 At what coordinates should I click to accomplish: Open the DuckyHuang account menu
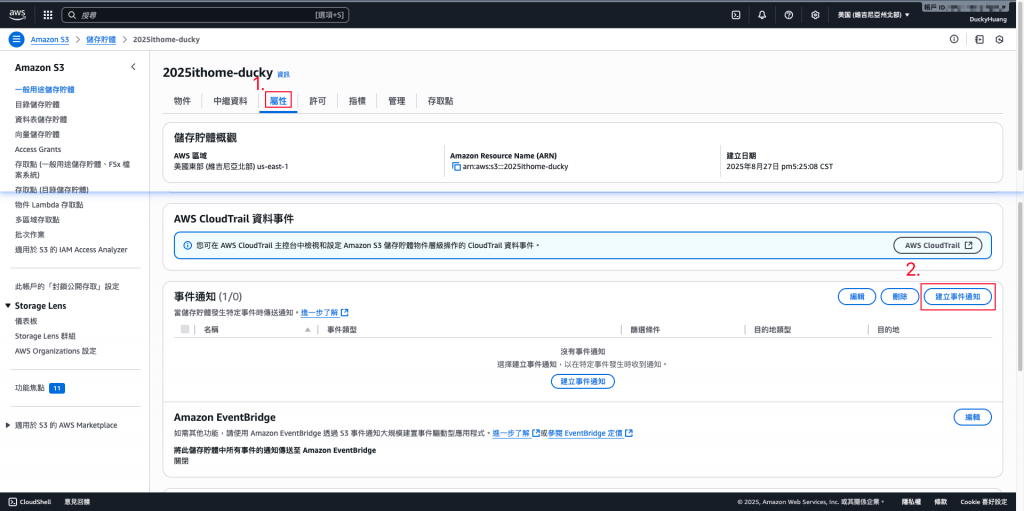click(988, 20)
